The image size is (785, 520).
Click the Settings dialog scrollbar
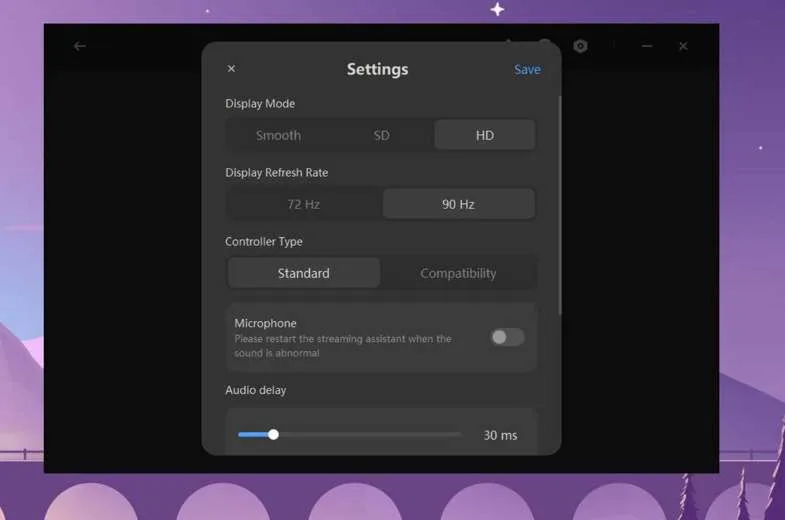point(559,205)
